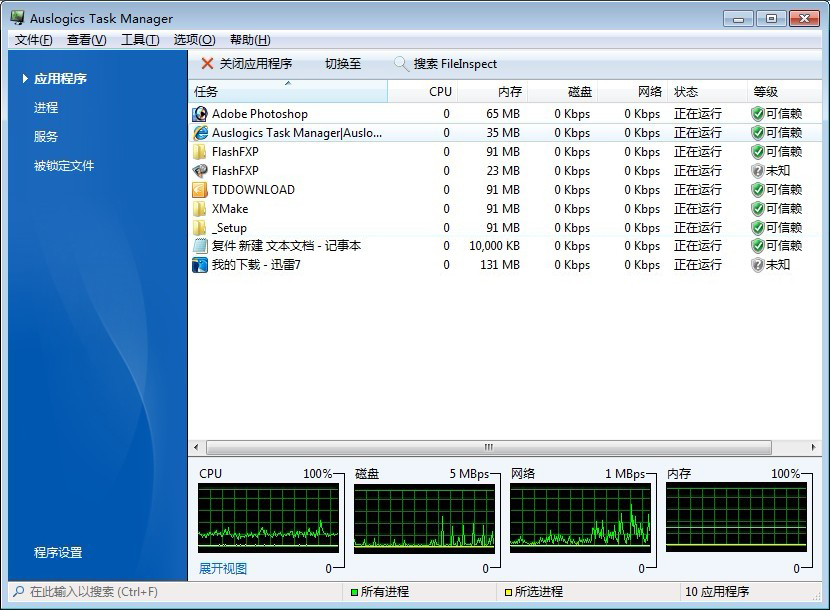Click the 记事本 notepad document icon
This screenshot has height=610, width=830.
pyautogui.click(x=200, y=246)
